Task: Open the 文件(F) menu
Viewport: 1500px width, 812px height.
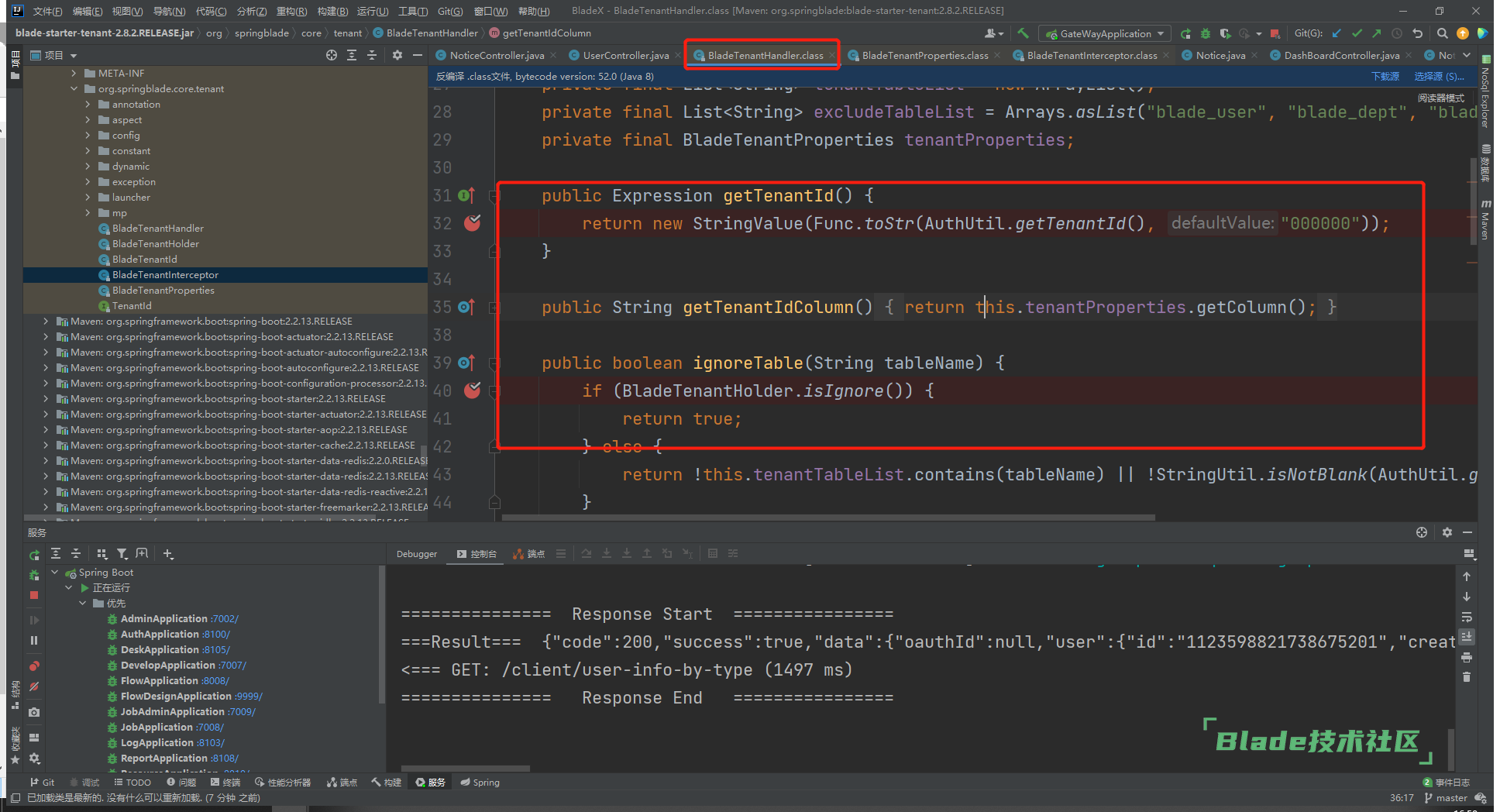Action: tap(47, 11)
